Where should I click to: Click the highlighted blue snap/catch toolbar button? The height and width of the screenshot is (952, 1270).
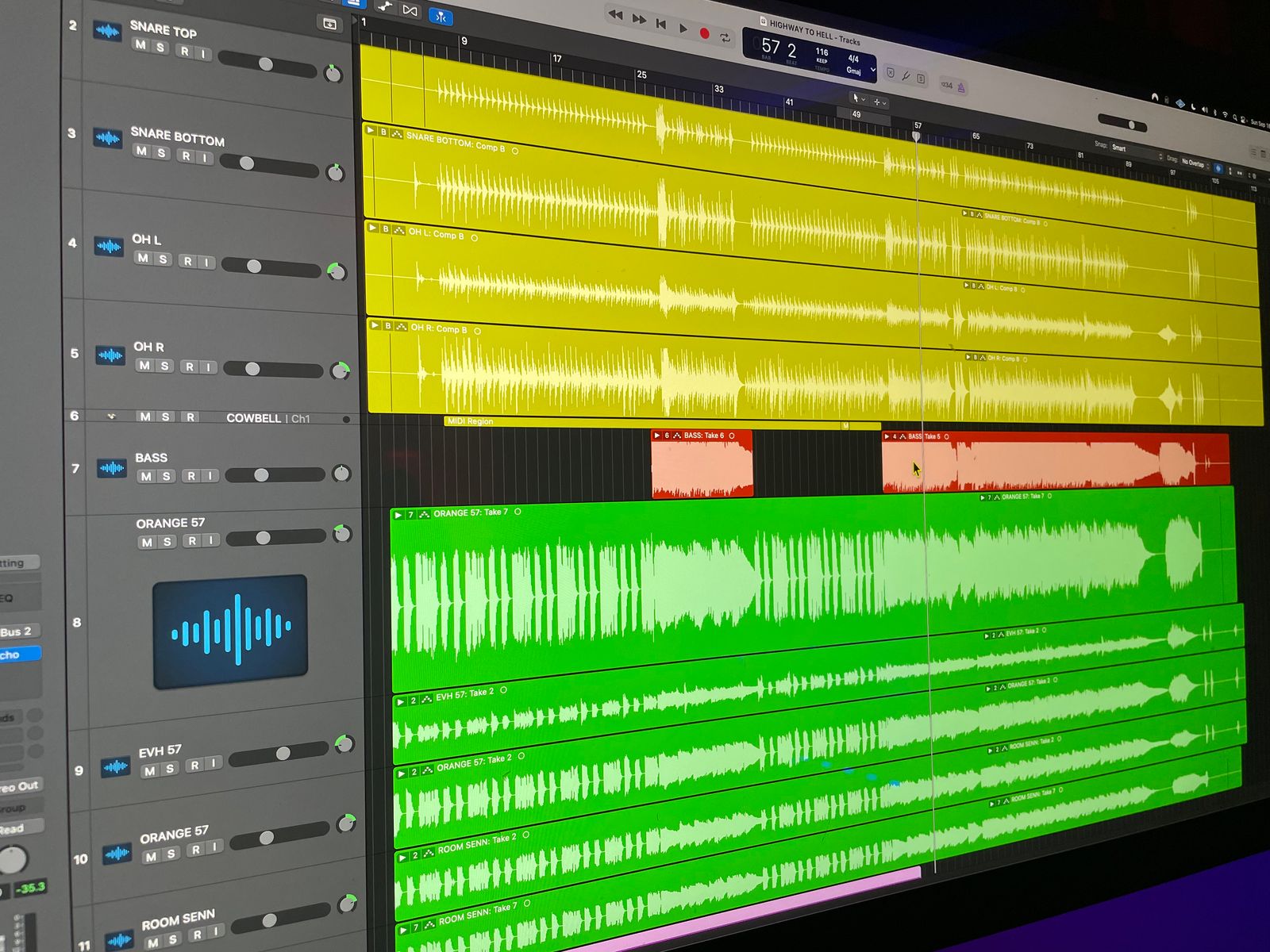coord(441,15)
